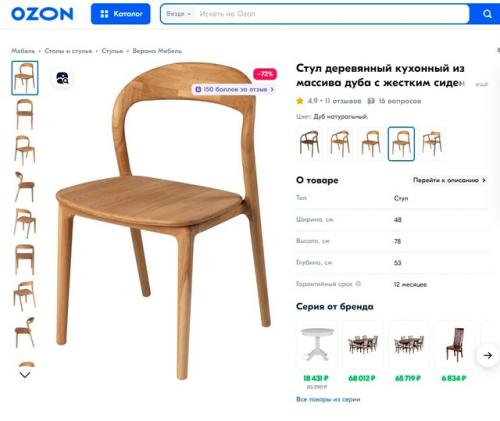
Task: Open the white round table product for 18 431 ₽
Action: point(316,344)
